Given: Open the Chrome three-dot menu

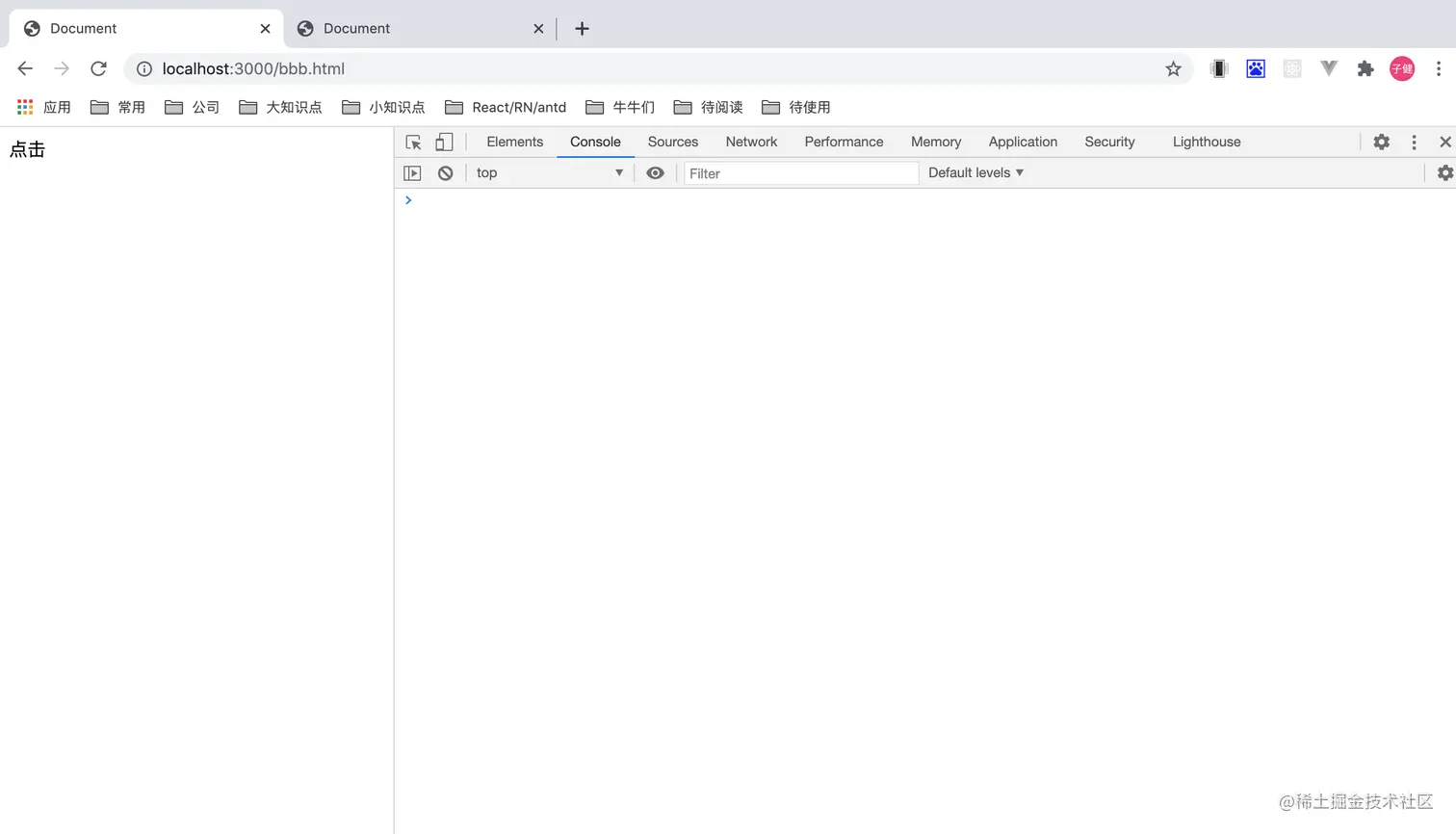Looking at the screenshot, I should click(x=1439, y=68).
